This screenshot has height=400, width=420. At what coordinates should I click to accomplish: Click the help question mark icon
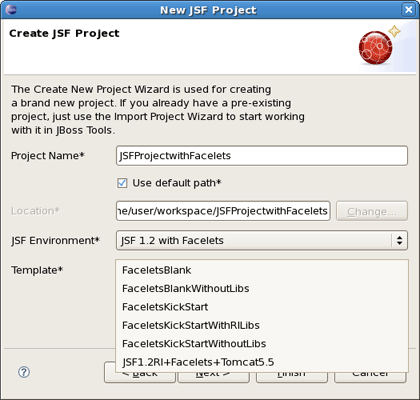[24, 372]
